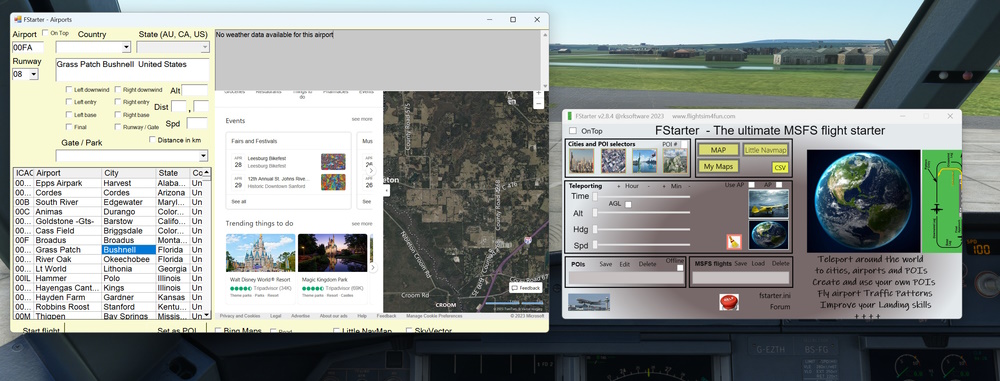Click the small earth globe thumbnail

point(768,234)
